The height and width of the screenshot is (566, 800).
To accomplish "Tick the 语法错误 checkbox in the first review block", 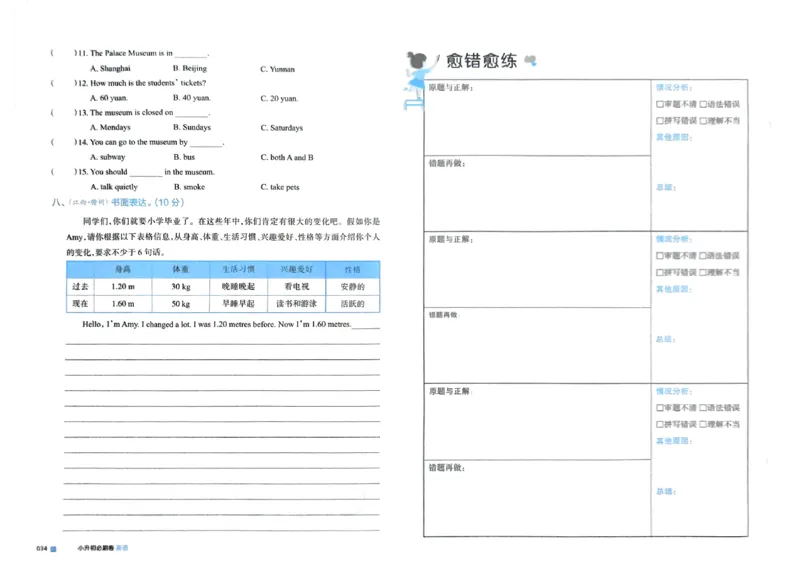I will coord(703,104).
